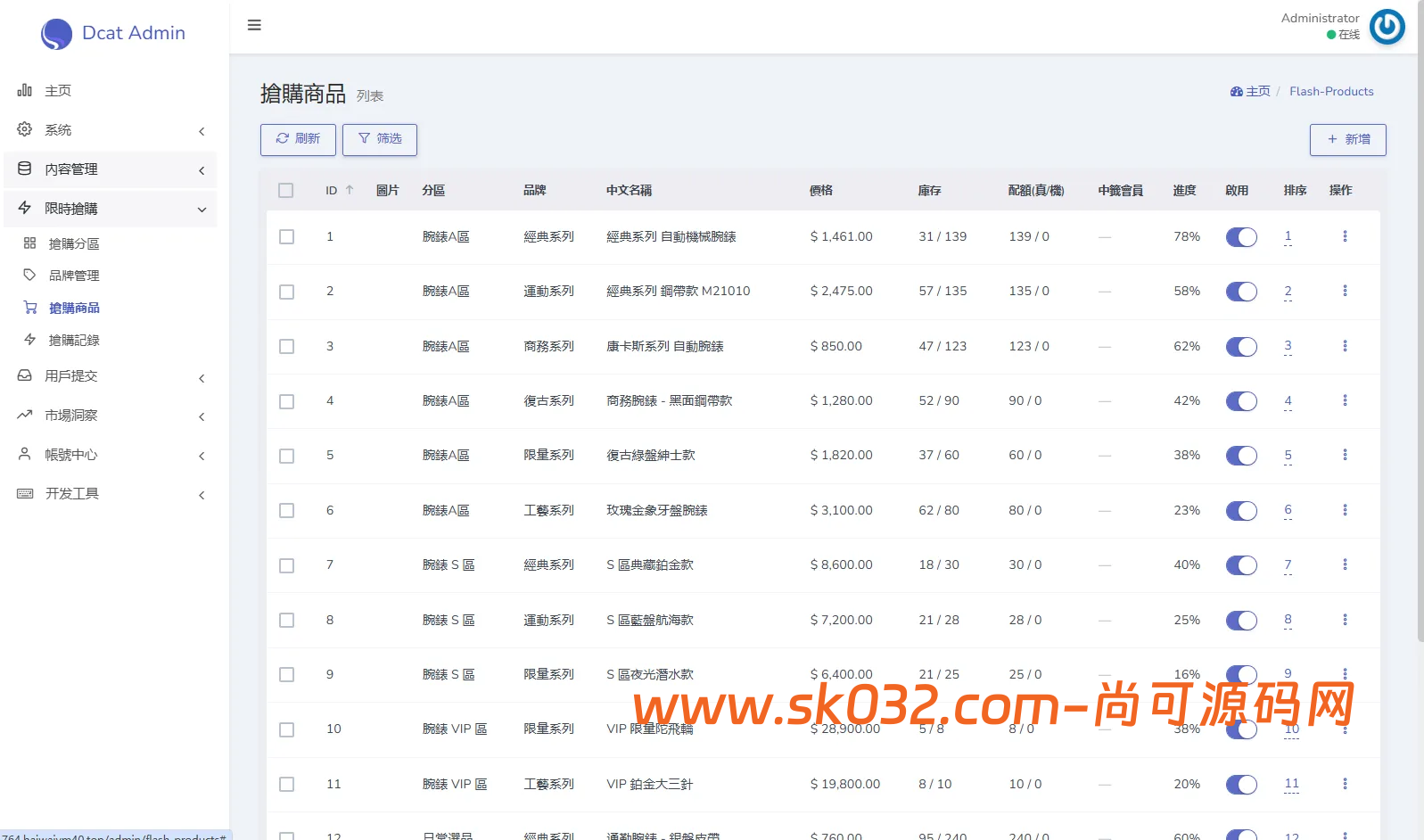Click the 搶購商品 cart icon

click(x=30, y=308)
